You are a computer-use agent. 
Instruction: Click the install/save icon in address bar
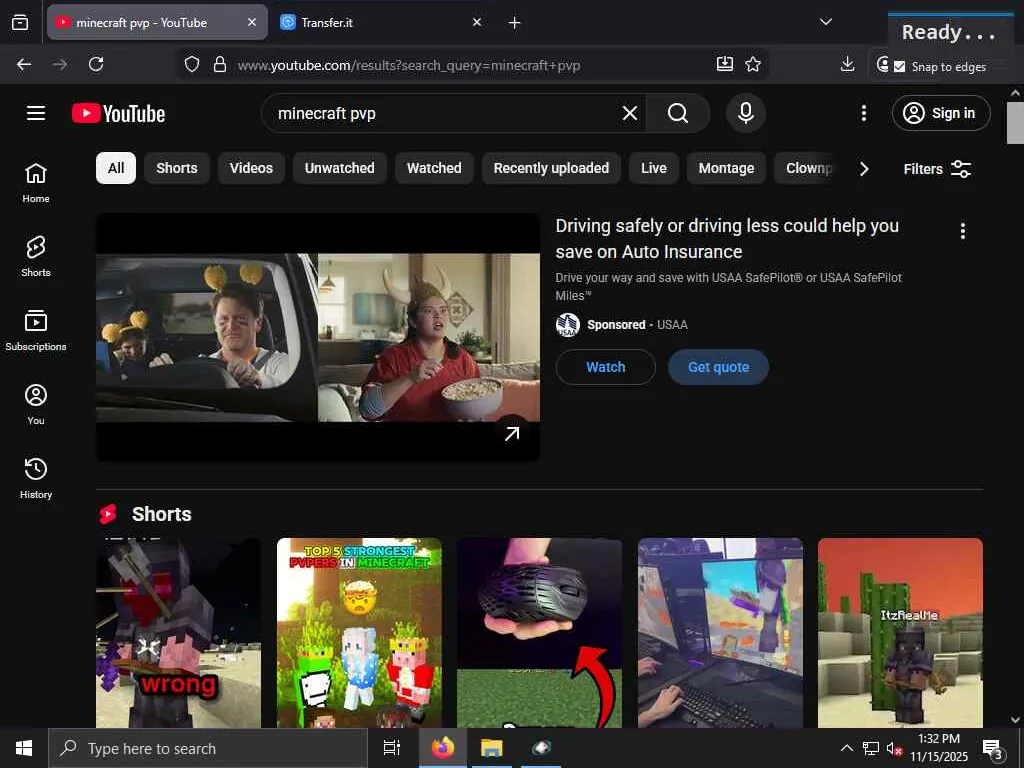725,63
